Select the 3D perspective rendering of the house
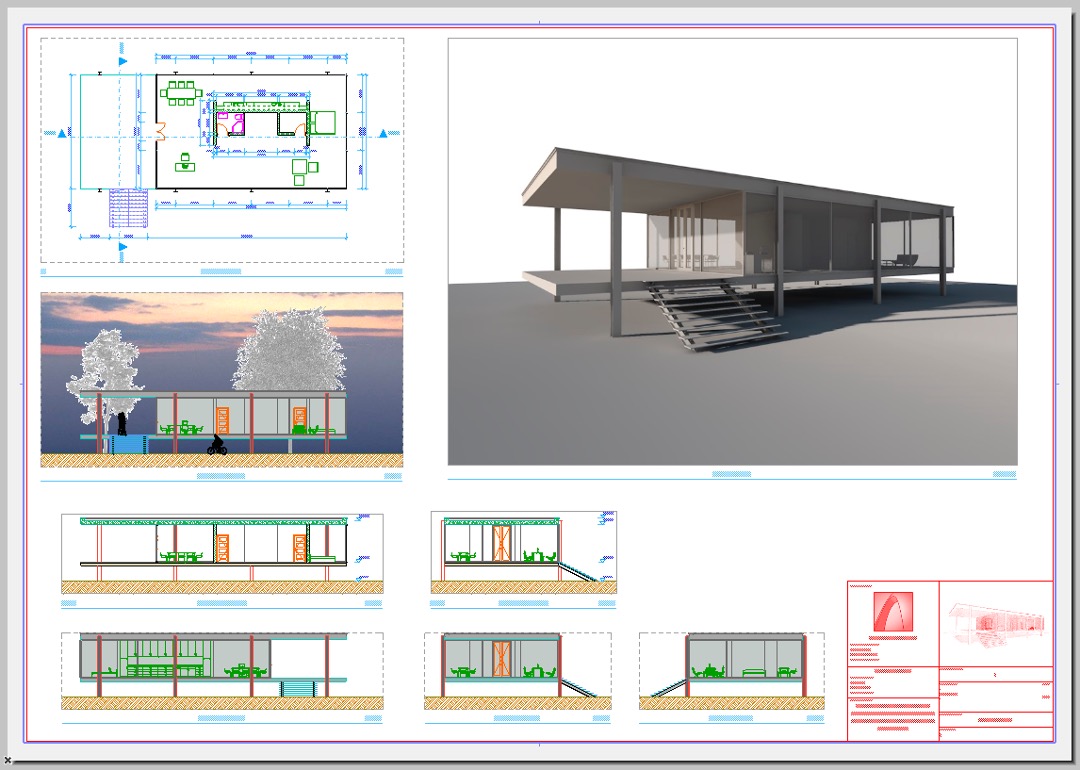This screenshot has width=1080, height=770. 732,251
